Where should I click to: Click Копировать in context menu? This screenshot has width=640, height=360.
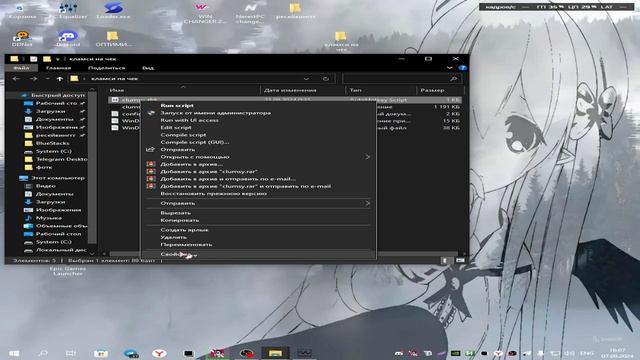[x=180, y=220]
